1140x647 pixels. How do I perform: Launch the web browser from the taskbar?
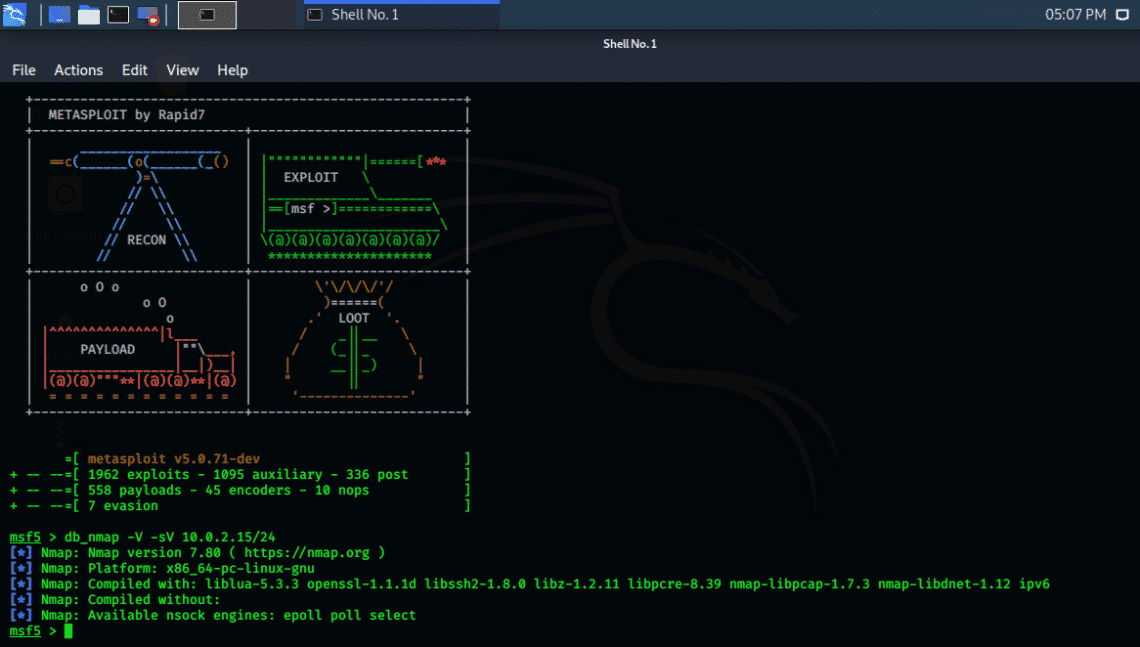click(x=58, y=14)
